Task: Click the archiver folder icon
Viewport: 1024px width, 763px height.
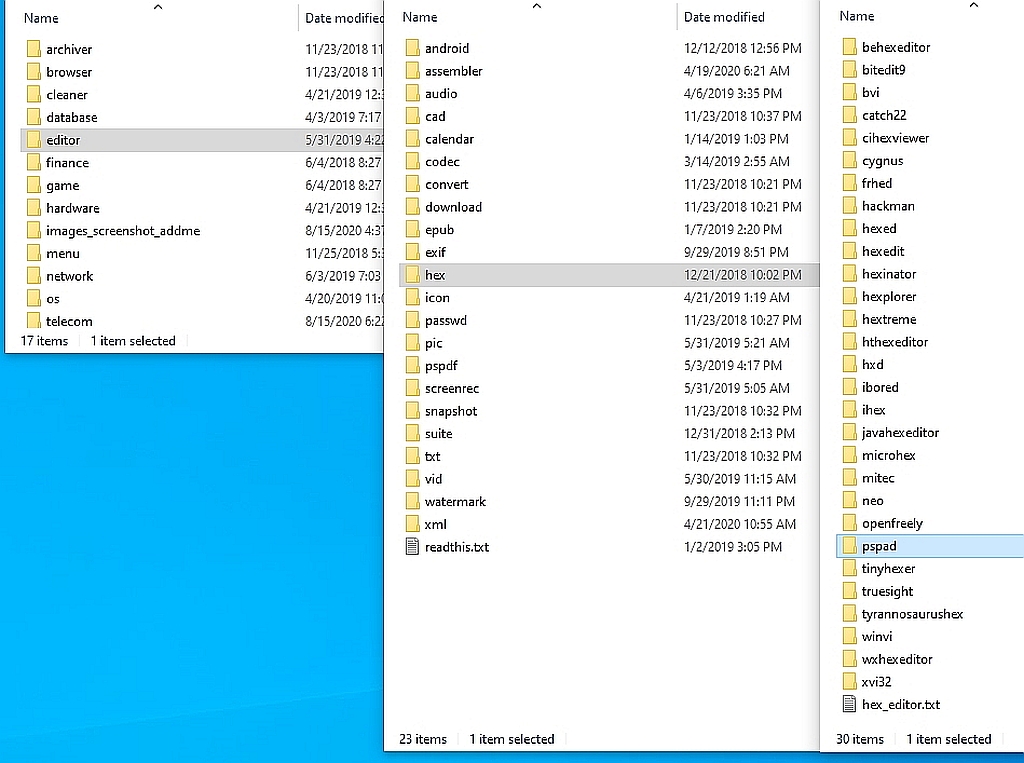Action: (x=34, y=49)
